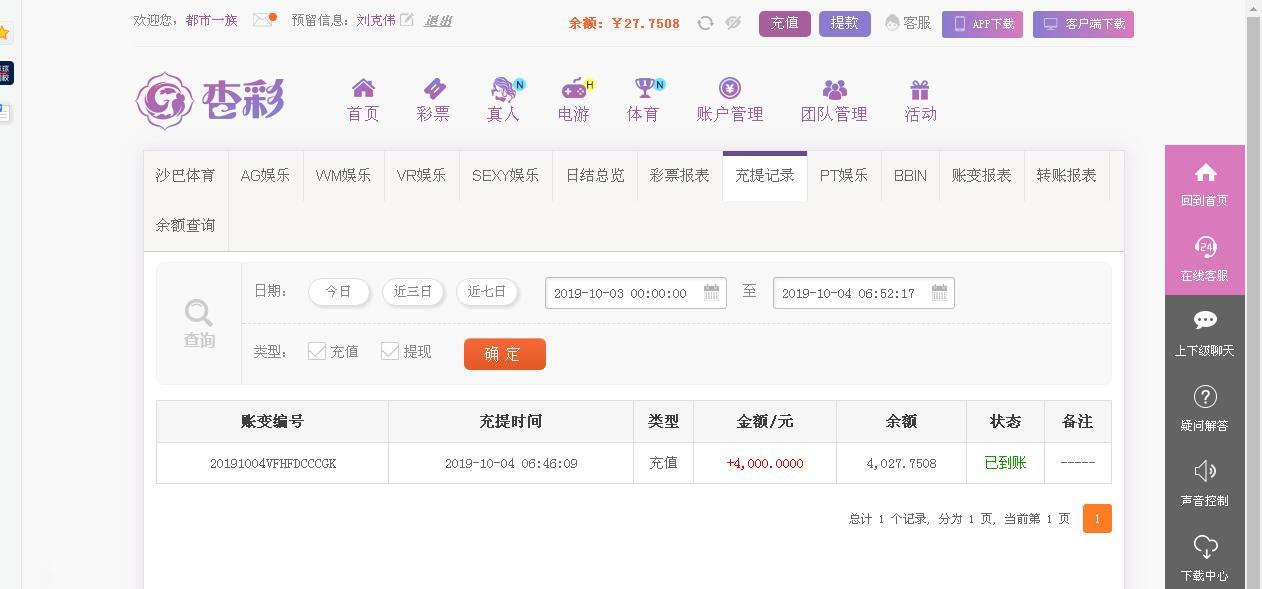
Task: Open 在线客服 online support in the sidebar
Action: [x=1205, y=258]
